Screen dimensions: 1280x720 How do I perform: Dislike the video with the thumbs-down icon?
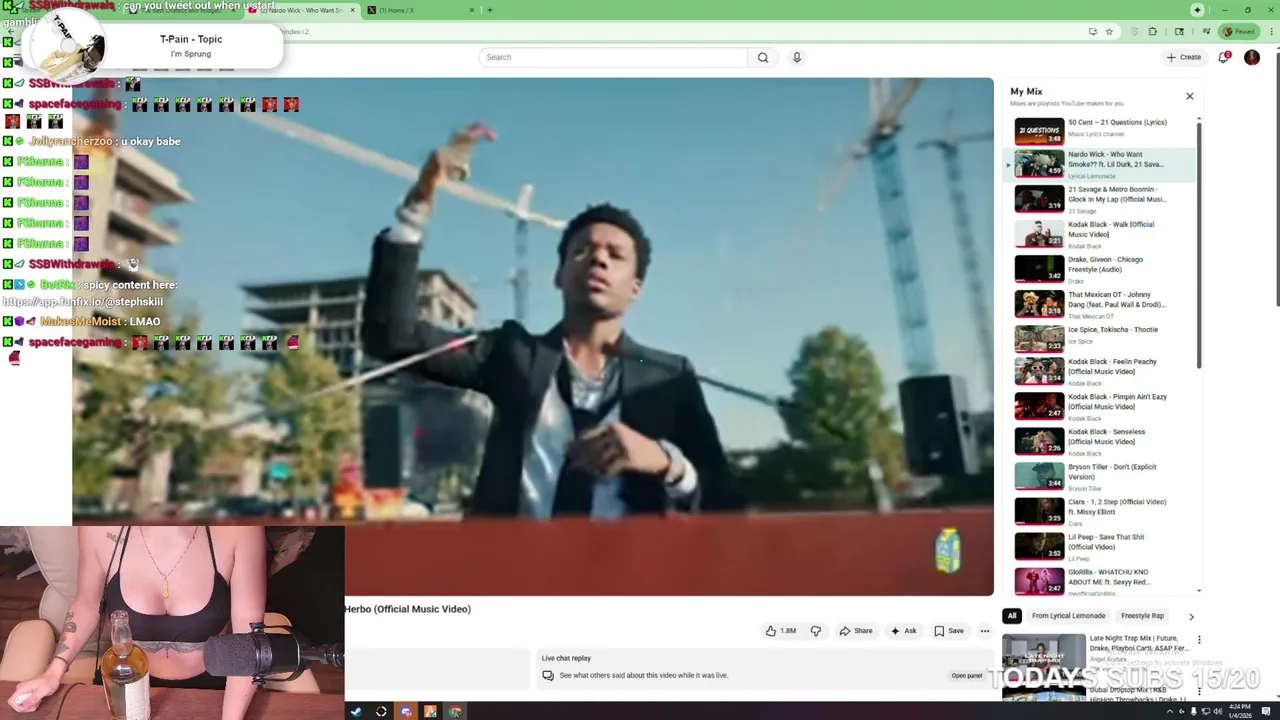click(816, 631)
